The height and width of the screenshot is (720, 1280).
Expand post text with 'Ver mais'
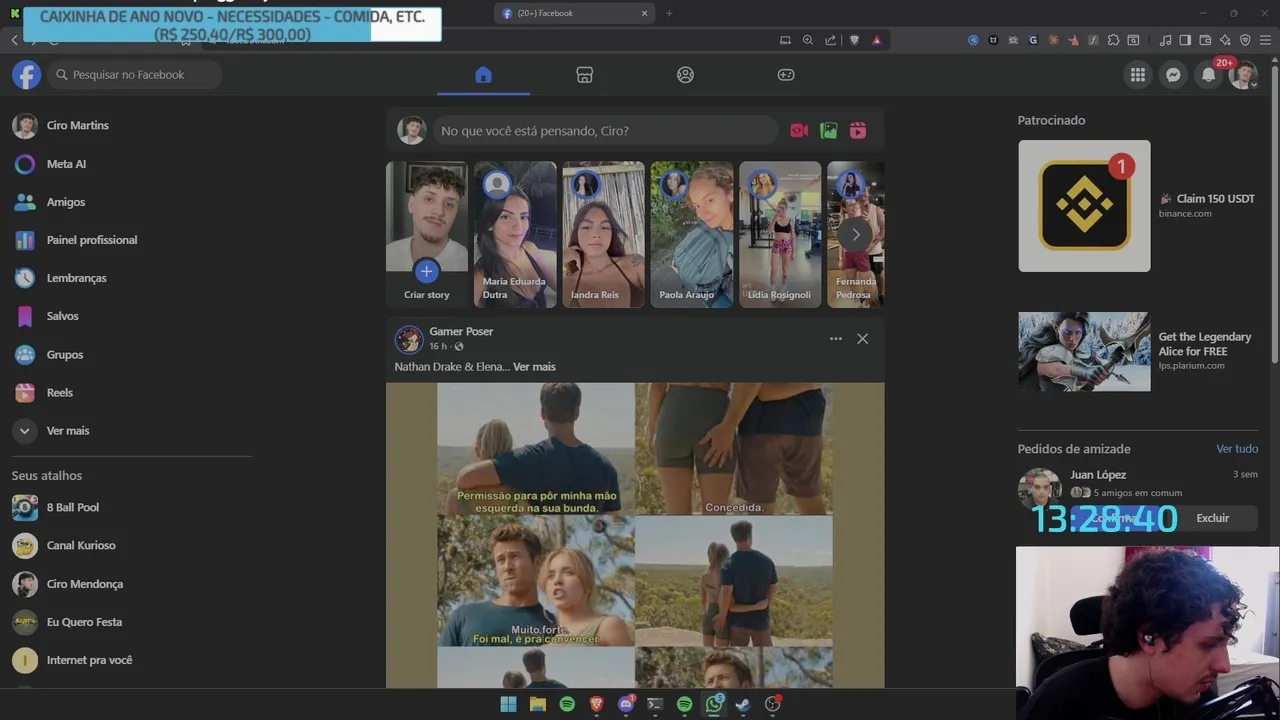534,367
